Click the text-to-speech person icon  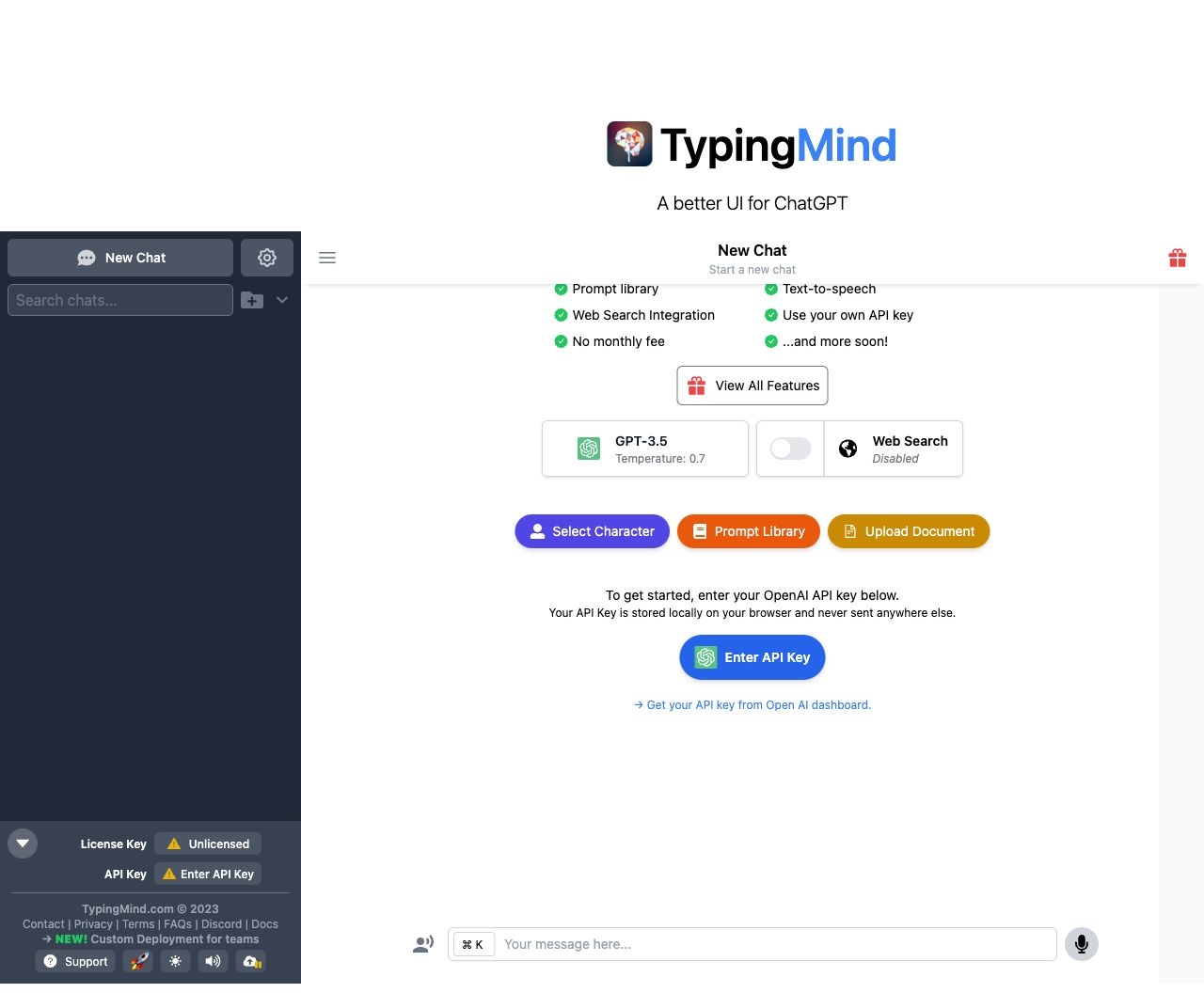point(423,944)
